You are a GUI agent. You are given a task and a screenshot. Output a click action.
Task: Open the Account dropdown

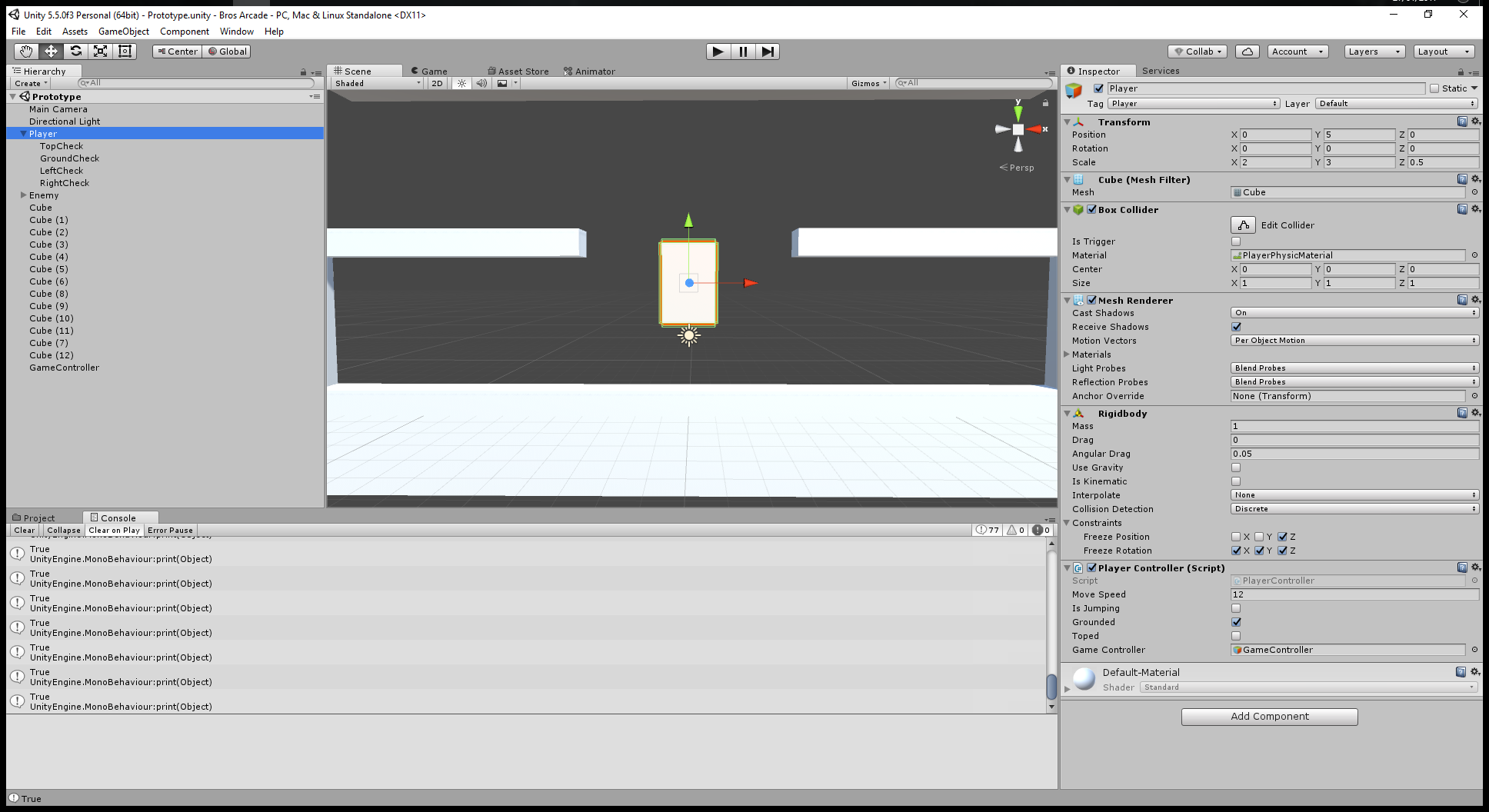[x=1298, y=52]
